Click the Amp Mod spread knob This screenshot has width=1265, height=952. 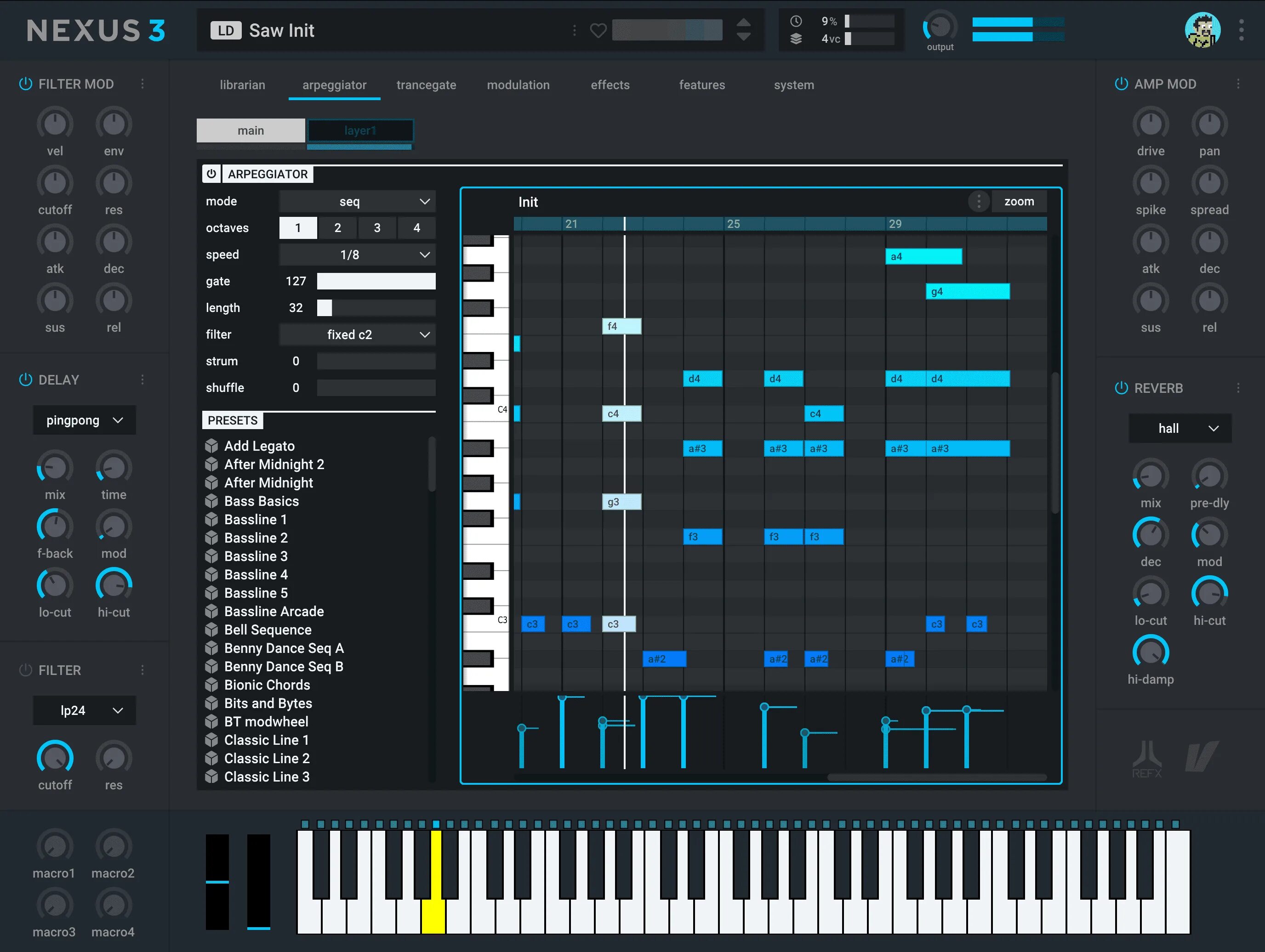click(x=1209, y=183)
